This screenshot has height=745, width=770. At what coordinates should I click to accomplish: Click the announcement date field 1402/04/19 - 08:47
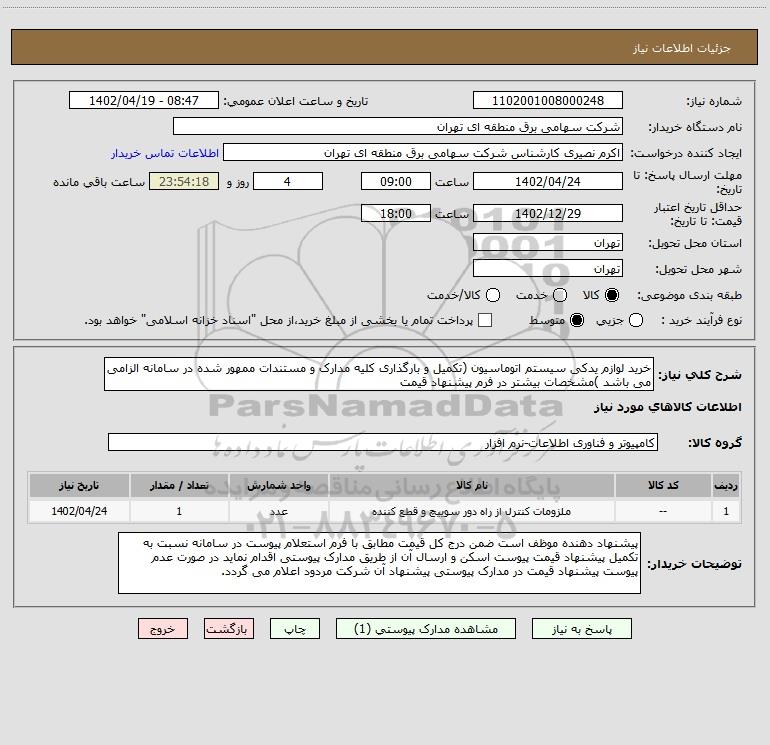pyautogui.click(x=144, y=100)
